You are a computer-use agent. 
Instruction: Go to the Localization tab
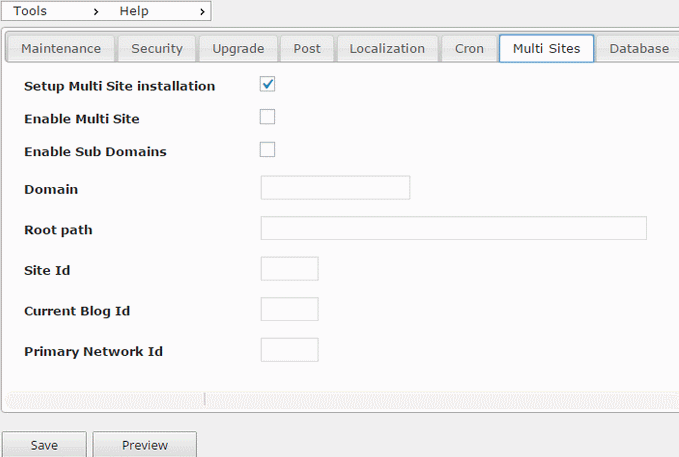[x=387, y=49]
